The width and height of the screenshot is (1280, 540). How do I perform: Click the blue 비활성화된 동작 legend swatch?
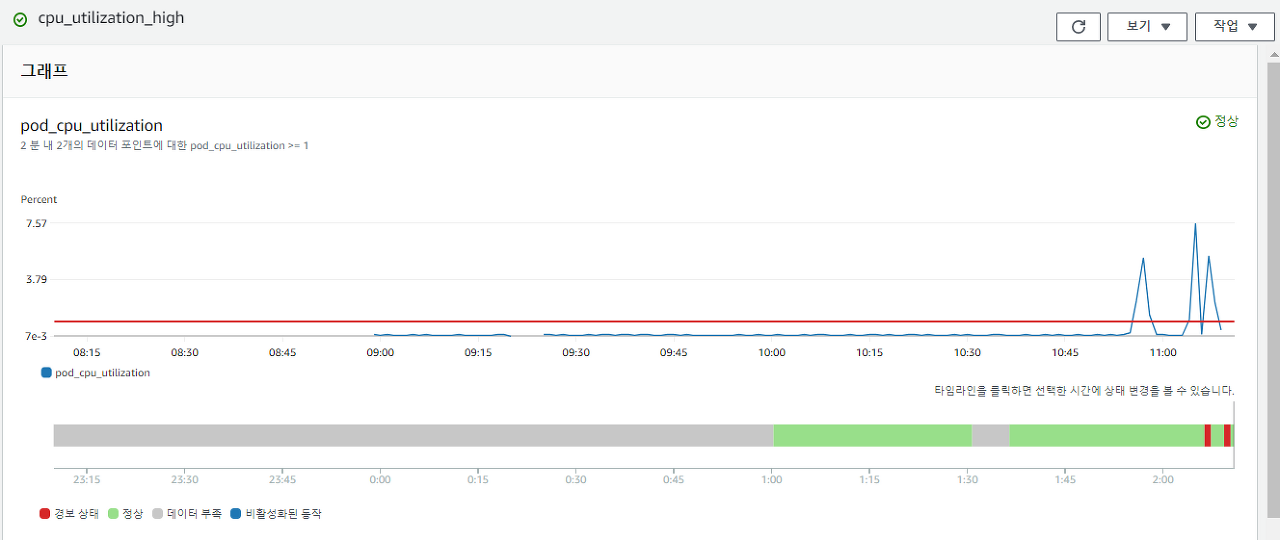[236, 514]
